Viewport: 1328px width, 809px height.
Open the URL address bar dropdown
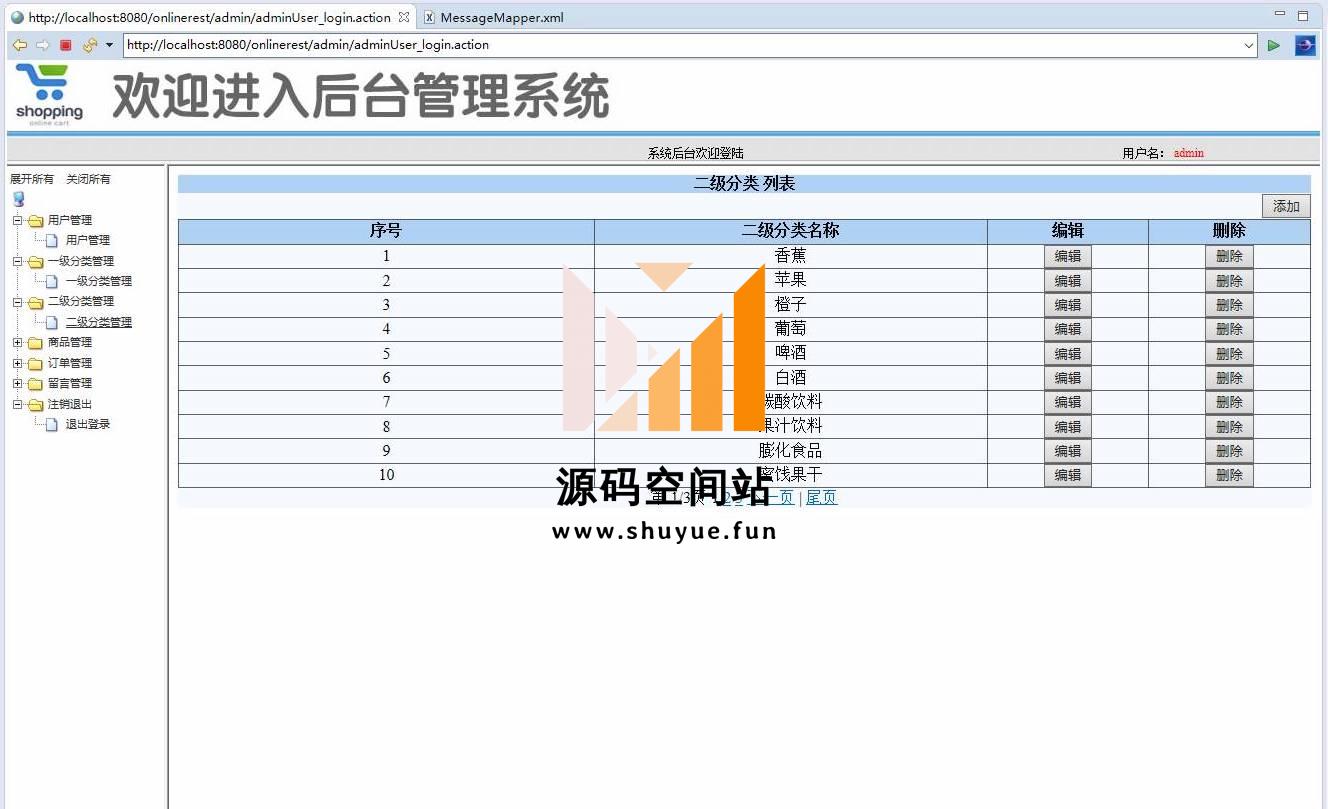click(x=1248, y=45)
